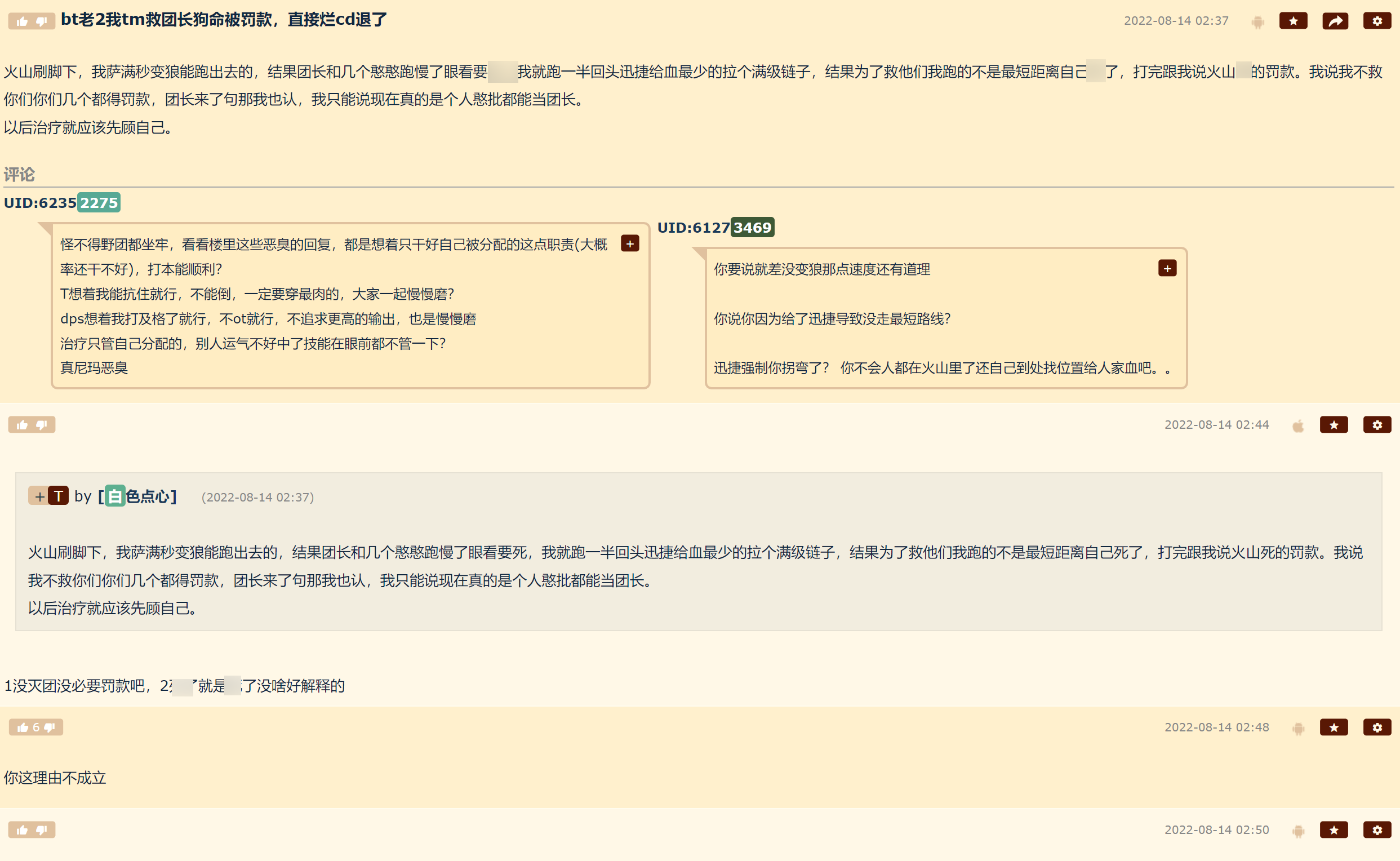The image size is (1400, 861).
Task: Click the Apple device icon on the 02:44 reply
Action: (x=1298, y=426)
